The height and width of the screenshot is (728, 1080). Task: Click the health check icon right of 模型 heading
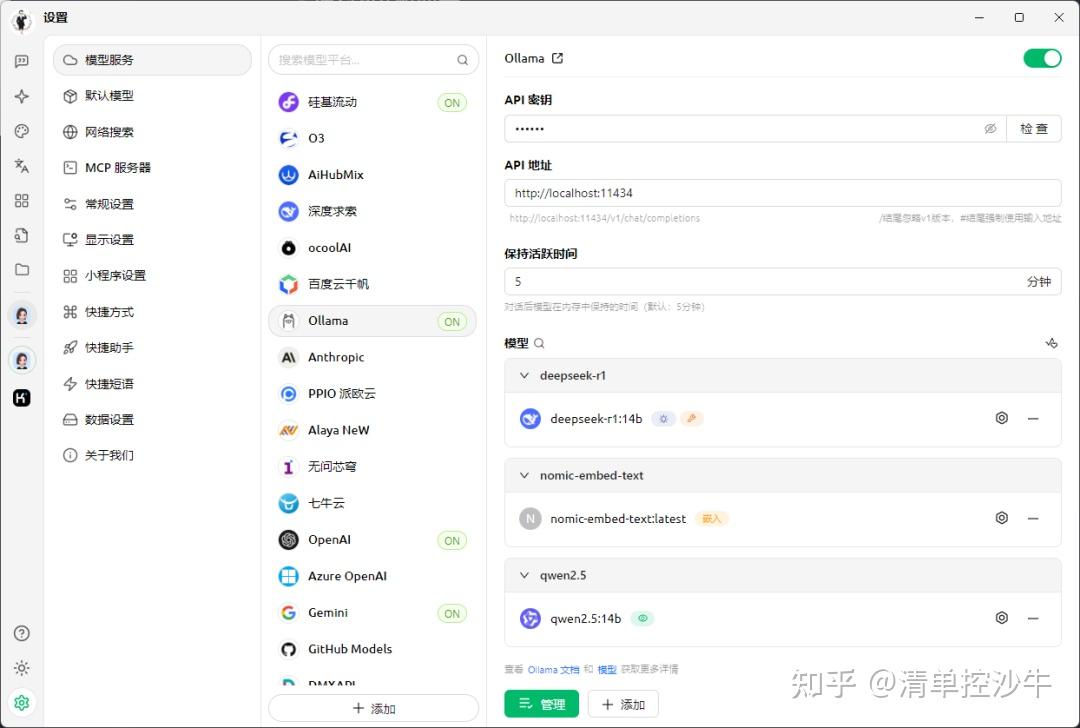[x=1051, y=342]
